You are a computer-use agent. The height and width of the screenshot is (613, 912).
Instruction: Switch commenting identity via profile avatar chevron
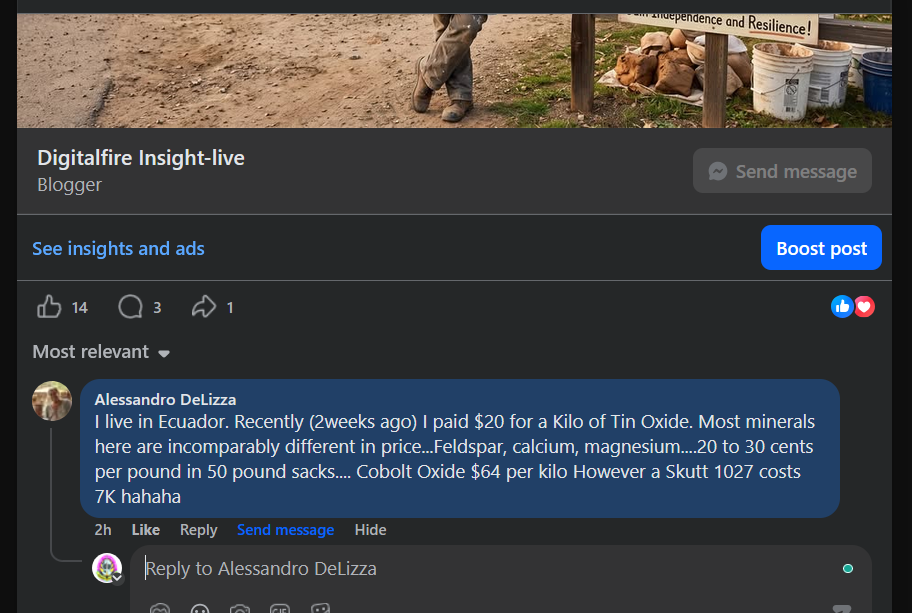coord(117,578)
